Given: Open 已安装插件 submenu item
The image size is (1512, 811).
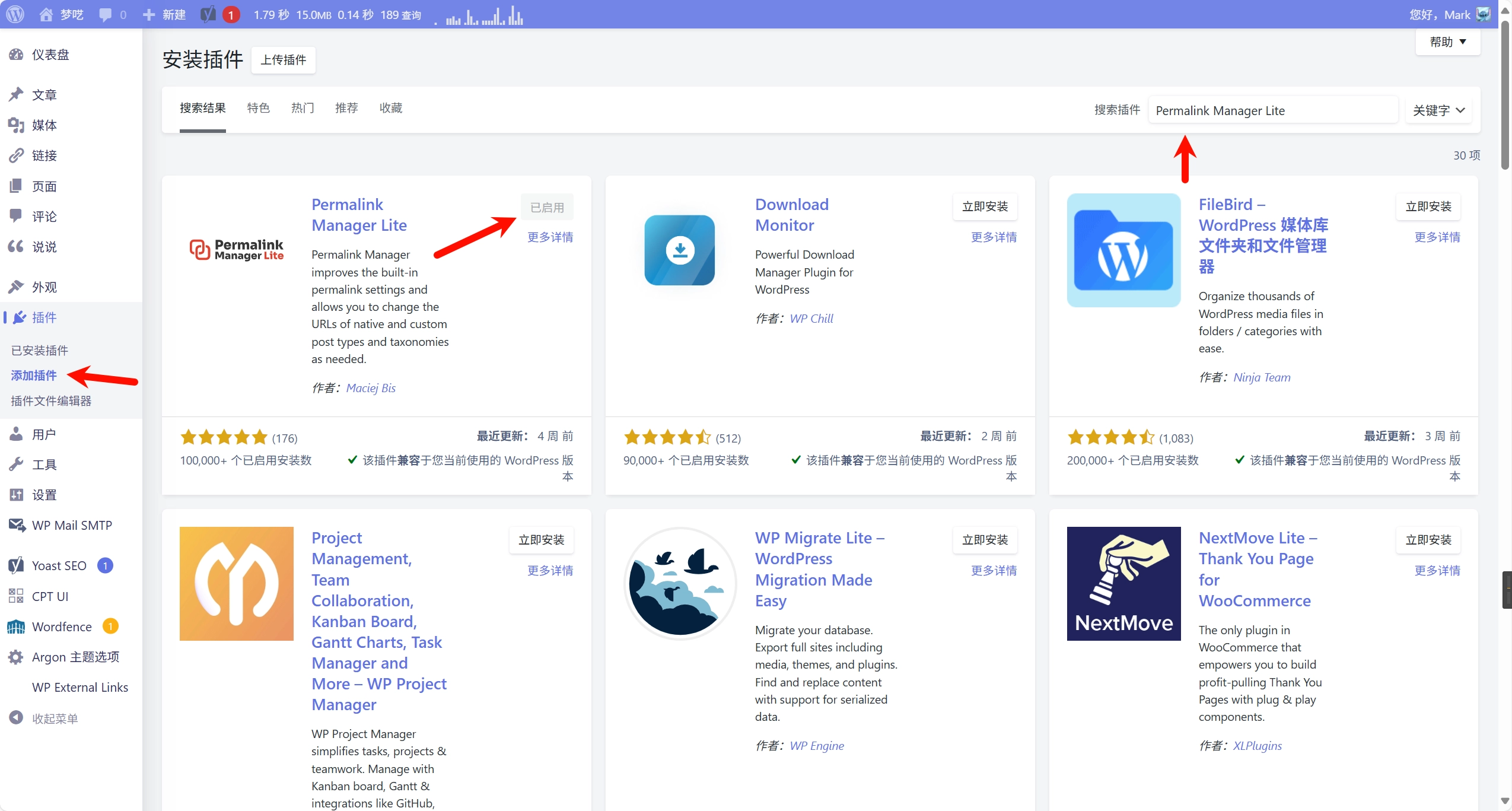Looking at the screenshot, I should click(40, 350).
